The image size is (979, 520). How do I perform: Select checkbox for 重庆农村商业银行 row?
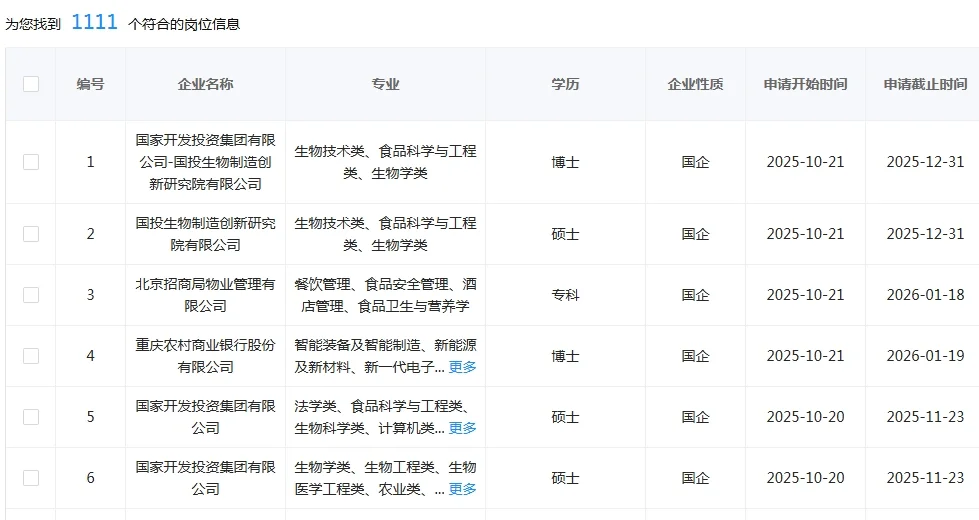31,356
